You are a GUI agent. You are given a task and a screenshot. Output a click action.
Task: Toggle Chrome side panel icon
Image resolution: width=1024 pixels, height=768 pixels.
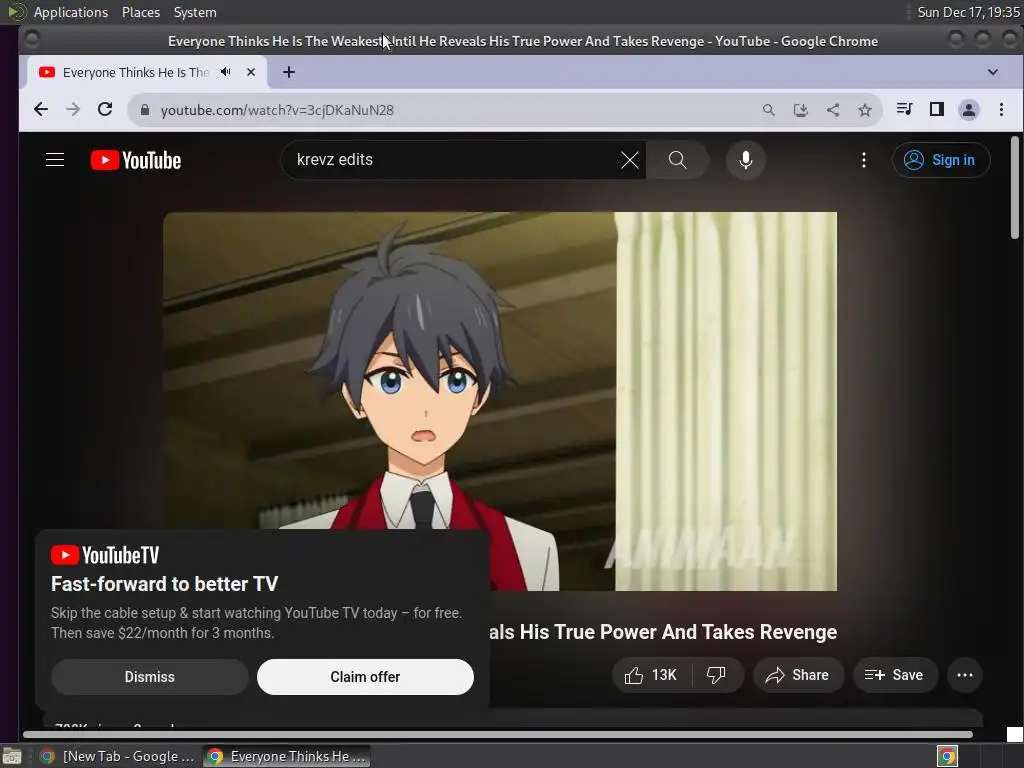pyautogui.click(x=936, y=109)
